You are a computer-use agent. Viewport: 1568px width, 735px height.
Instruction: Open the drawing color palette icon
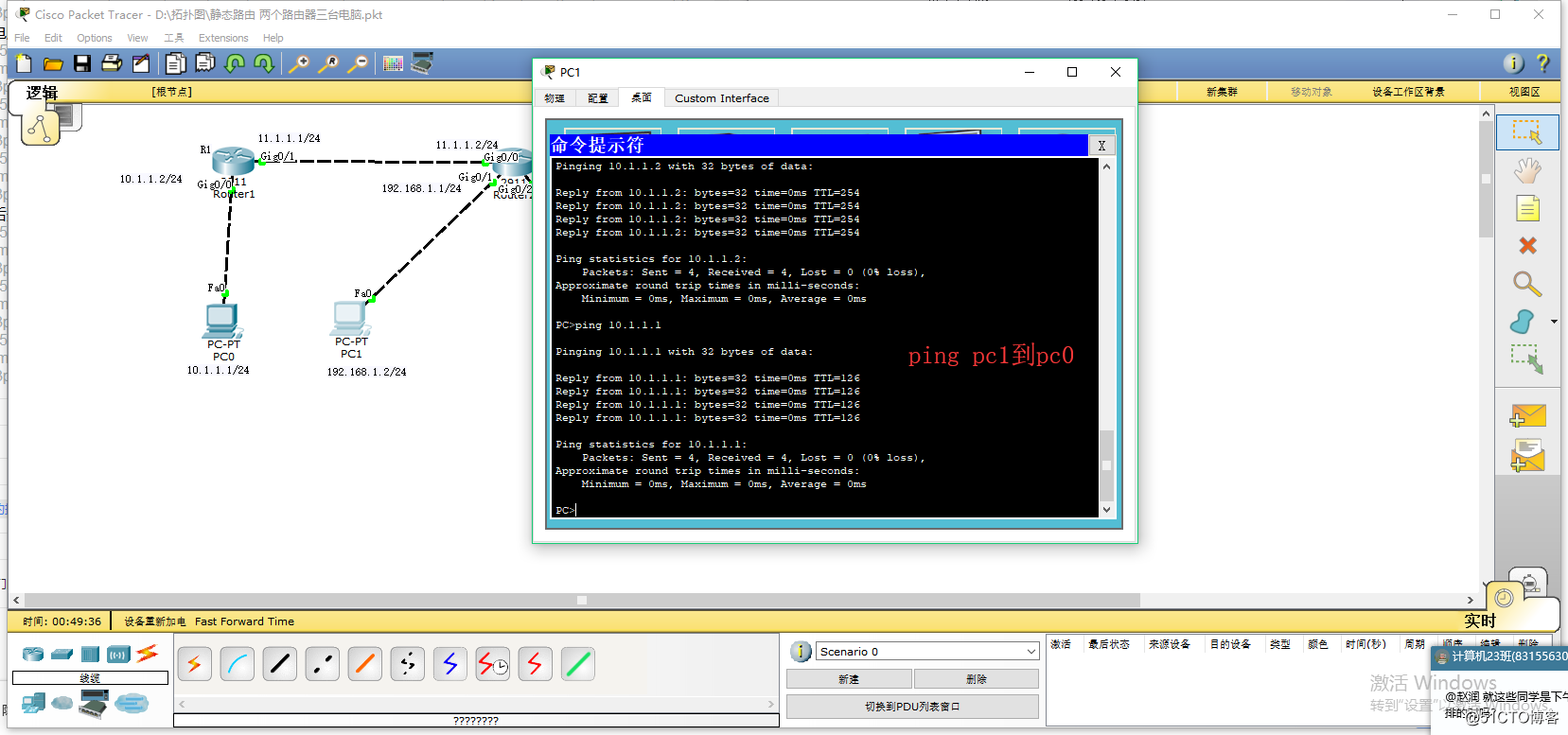click(393, 63)
